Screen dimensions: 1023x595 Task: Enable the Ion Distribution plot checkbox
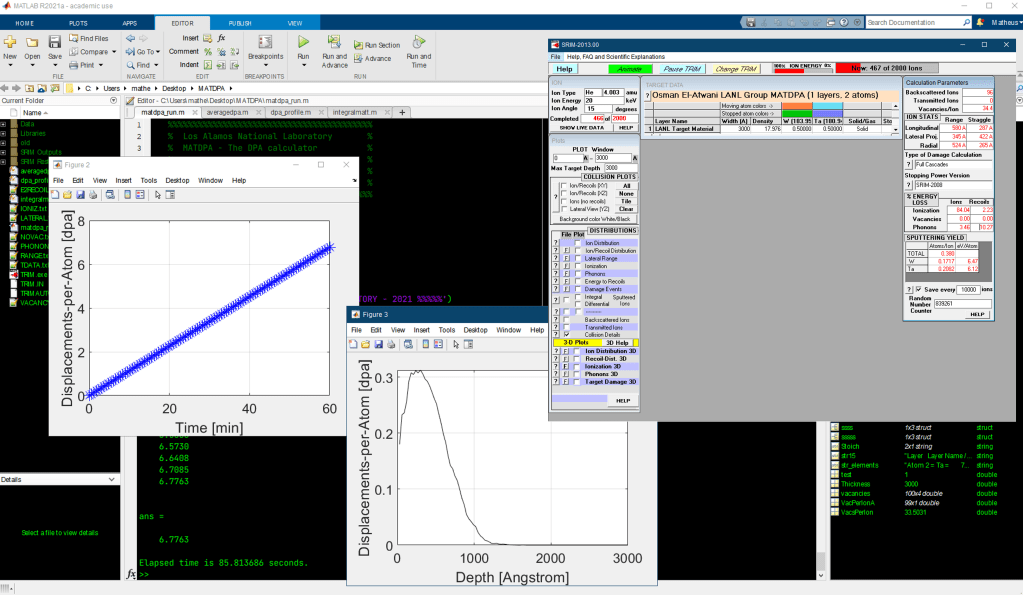coord(577,243)
